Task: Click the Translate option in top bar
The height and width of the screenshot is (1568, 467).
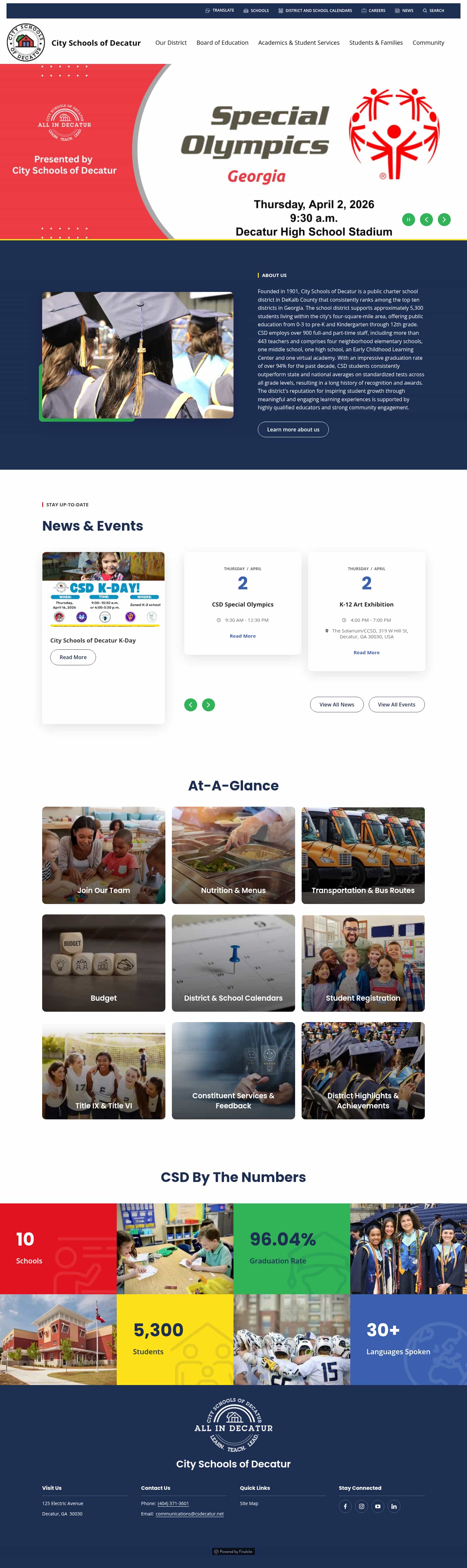Action: point(220,10)
